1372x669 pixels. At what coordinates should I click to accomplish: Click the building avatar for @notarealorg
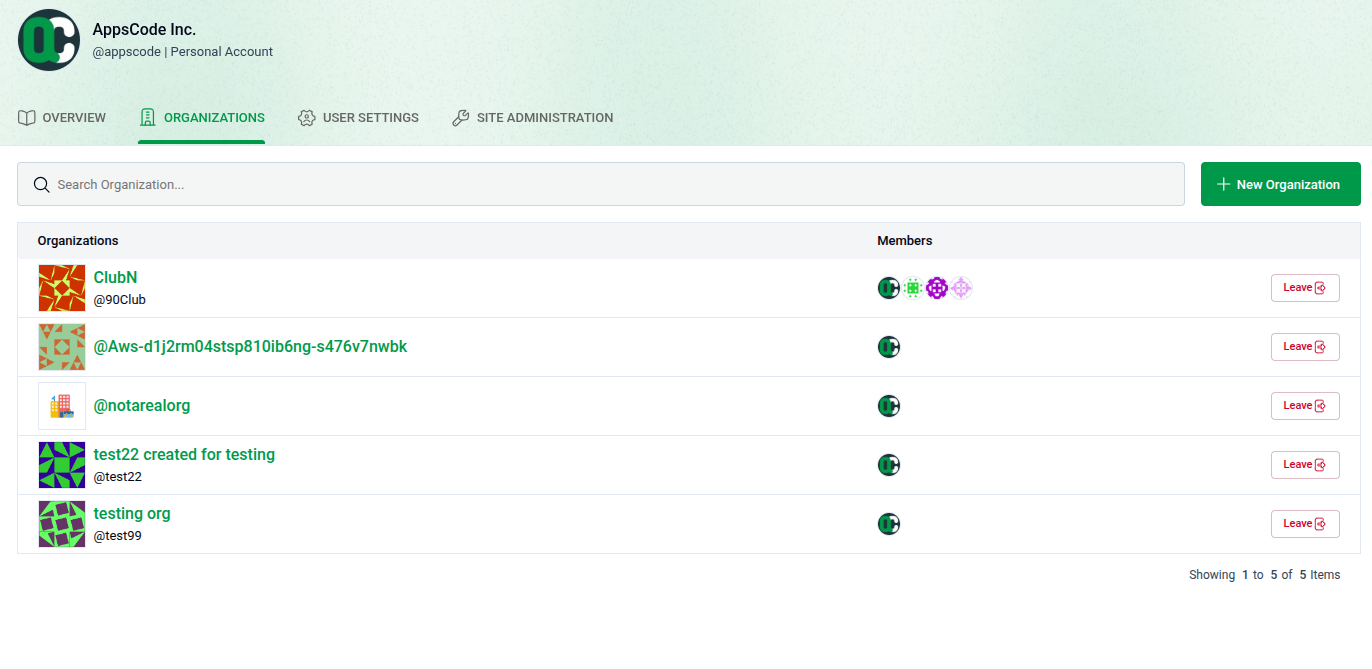click(61, 405)
